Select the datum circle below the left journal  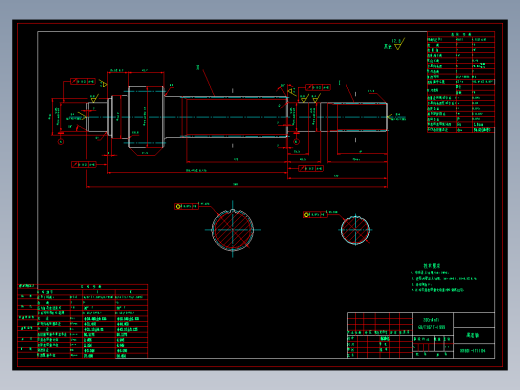61,142
